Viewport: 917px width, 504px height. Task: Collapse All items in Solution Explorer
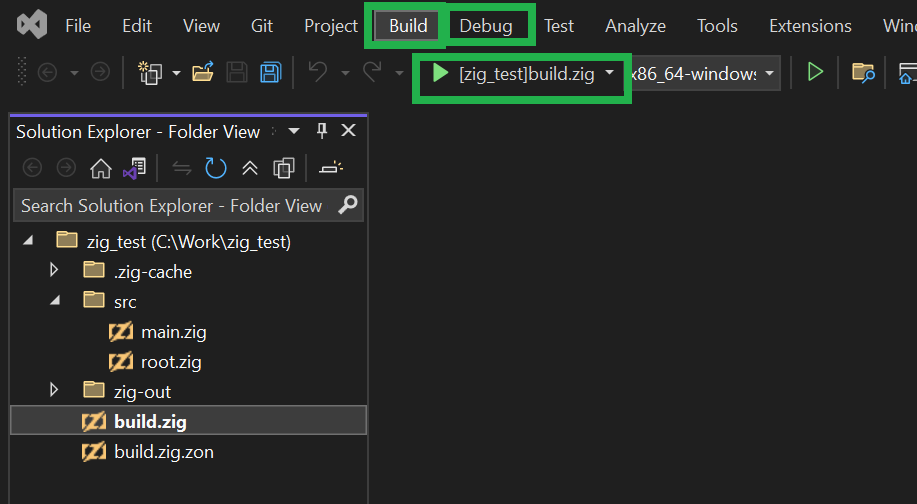tap(250, 168)
